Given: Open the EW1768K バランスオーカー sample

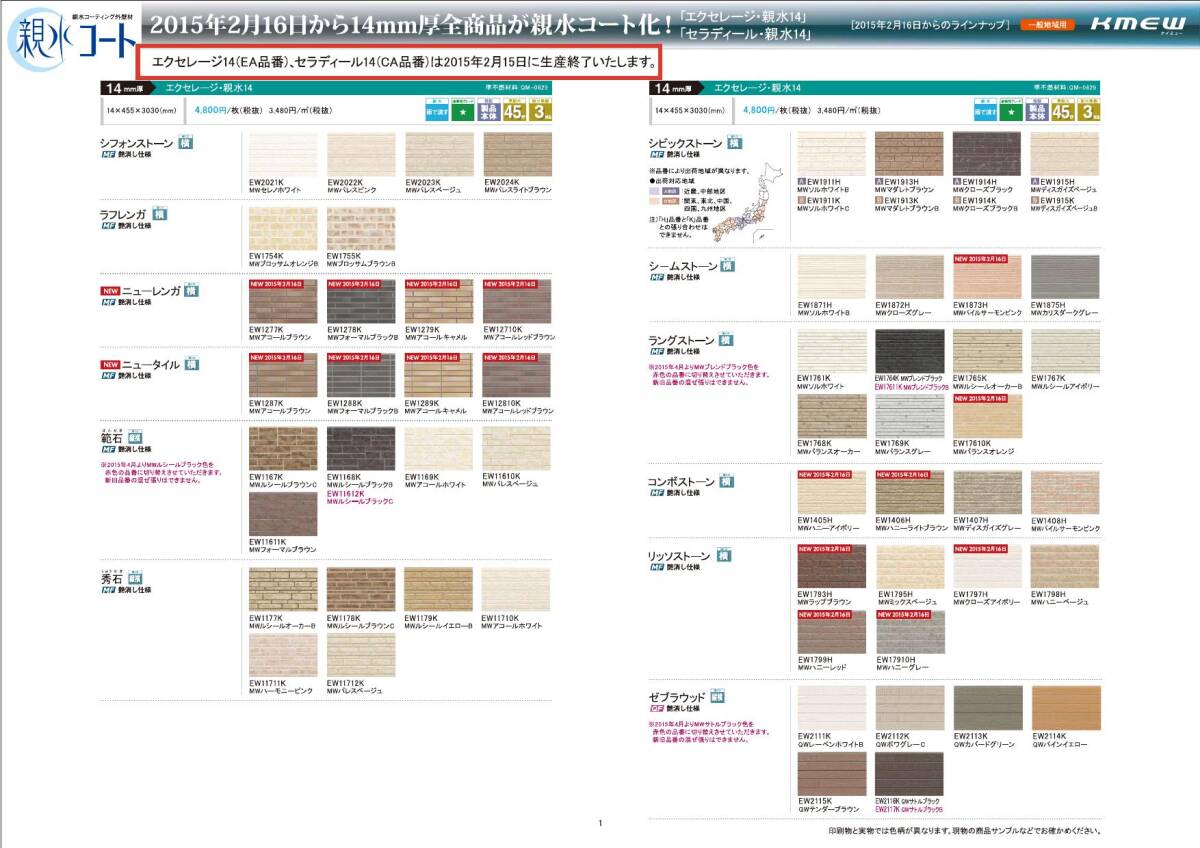Looking at the screenshot, I should tap(831, 417).
